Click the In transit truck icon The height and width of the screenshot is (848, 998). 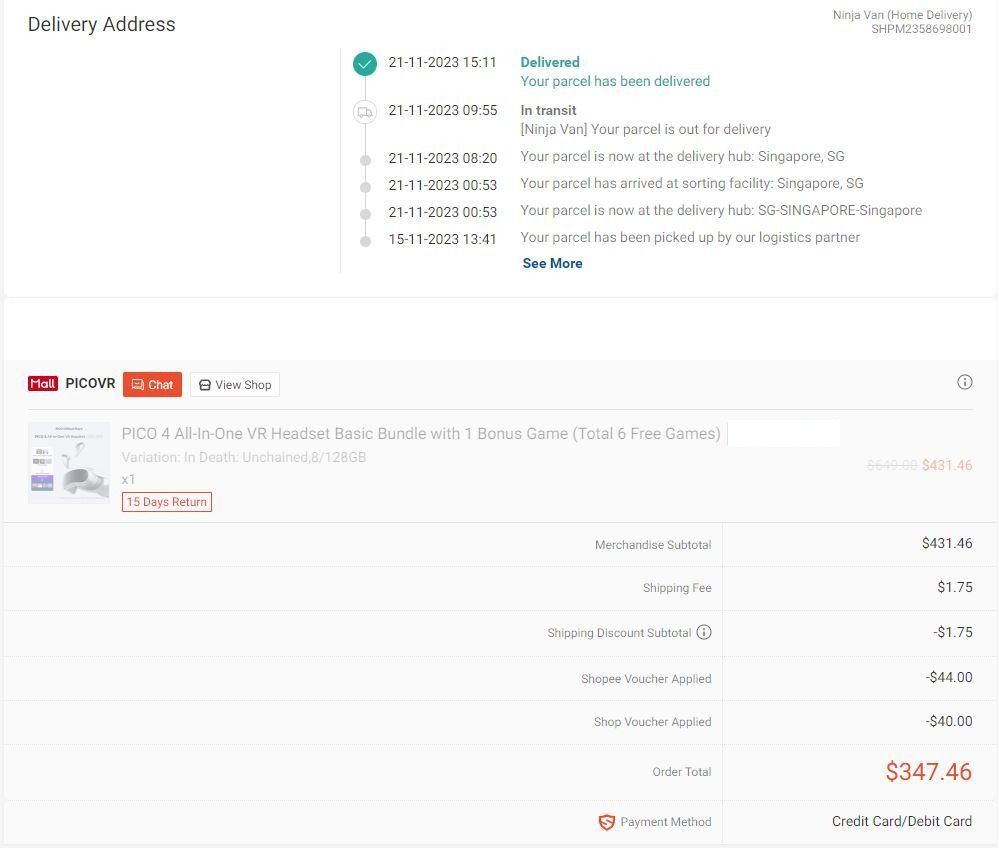tap(365, 112)
